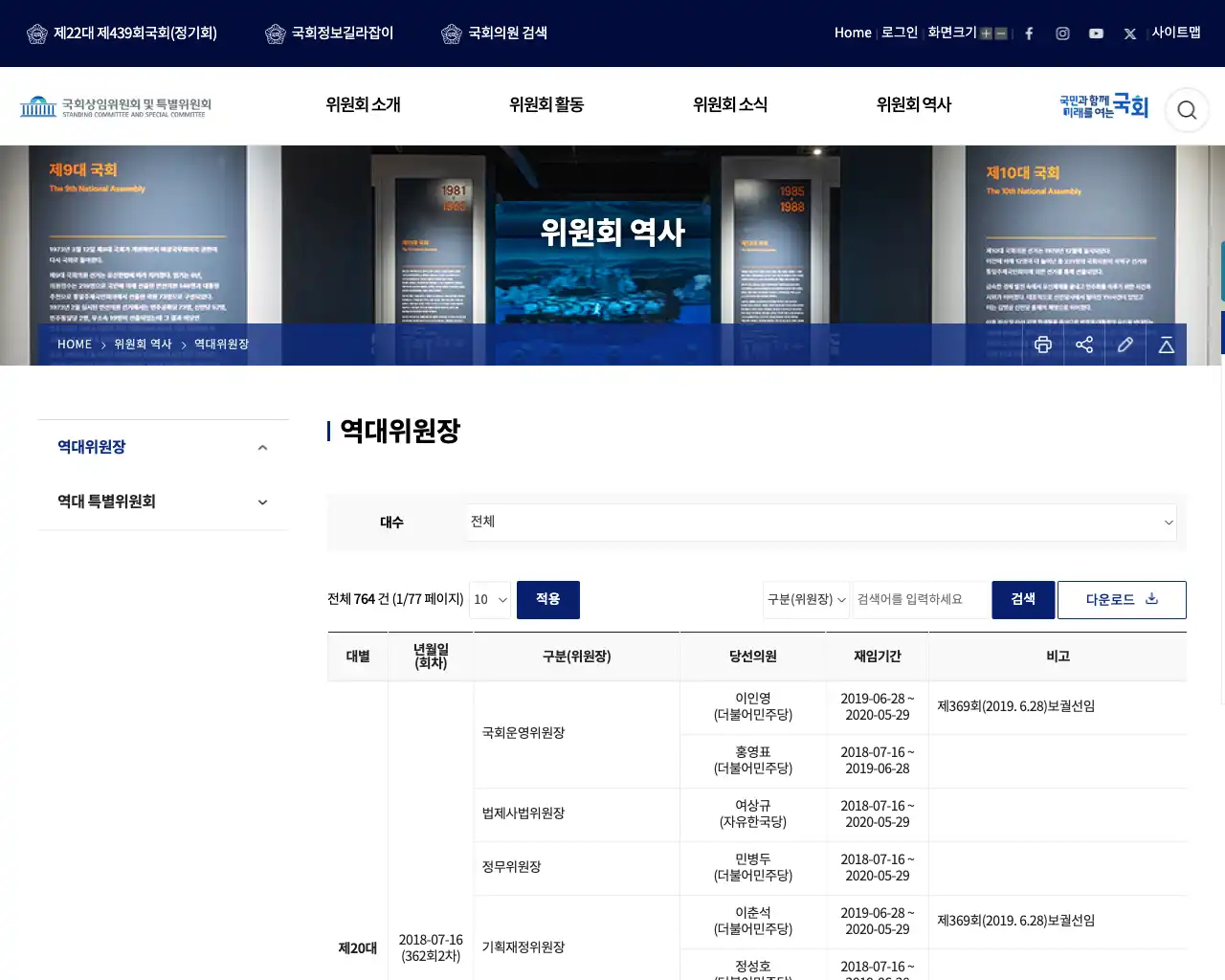Click the 정무위원장 table cell
Image resolution: width=1225 pixels, height=980 pixels.
[576, 868]
